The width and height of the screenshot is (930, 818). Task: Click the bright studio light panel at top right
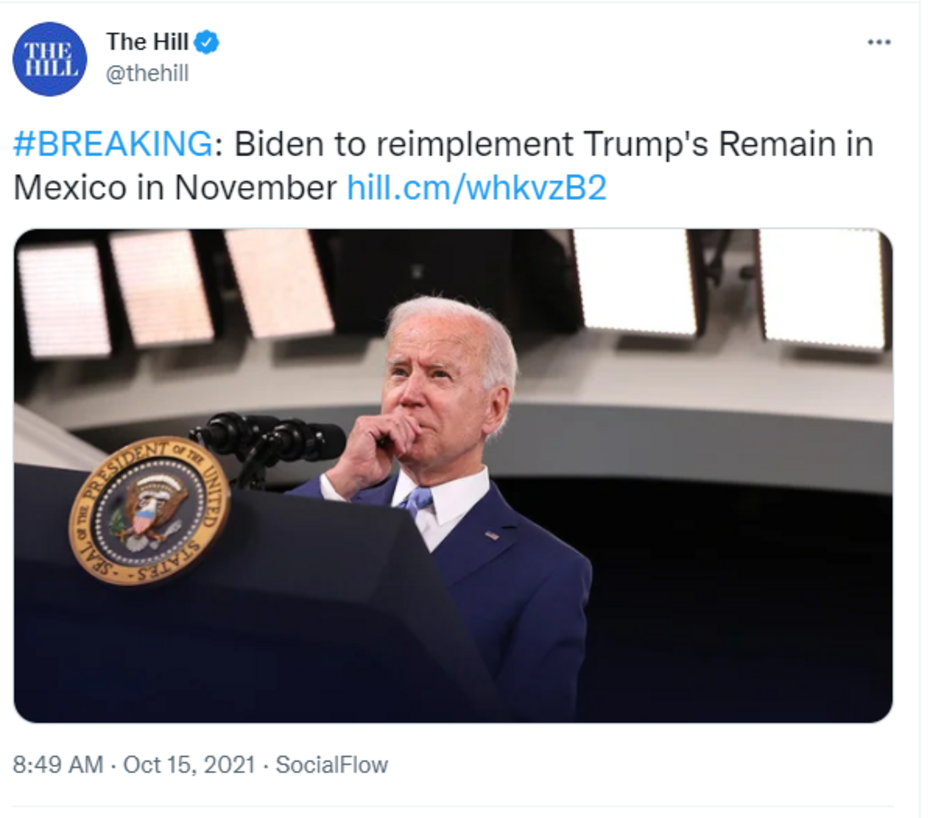(823, 289)
